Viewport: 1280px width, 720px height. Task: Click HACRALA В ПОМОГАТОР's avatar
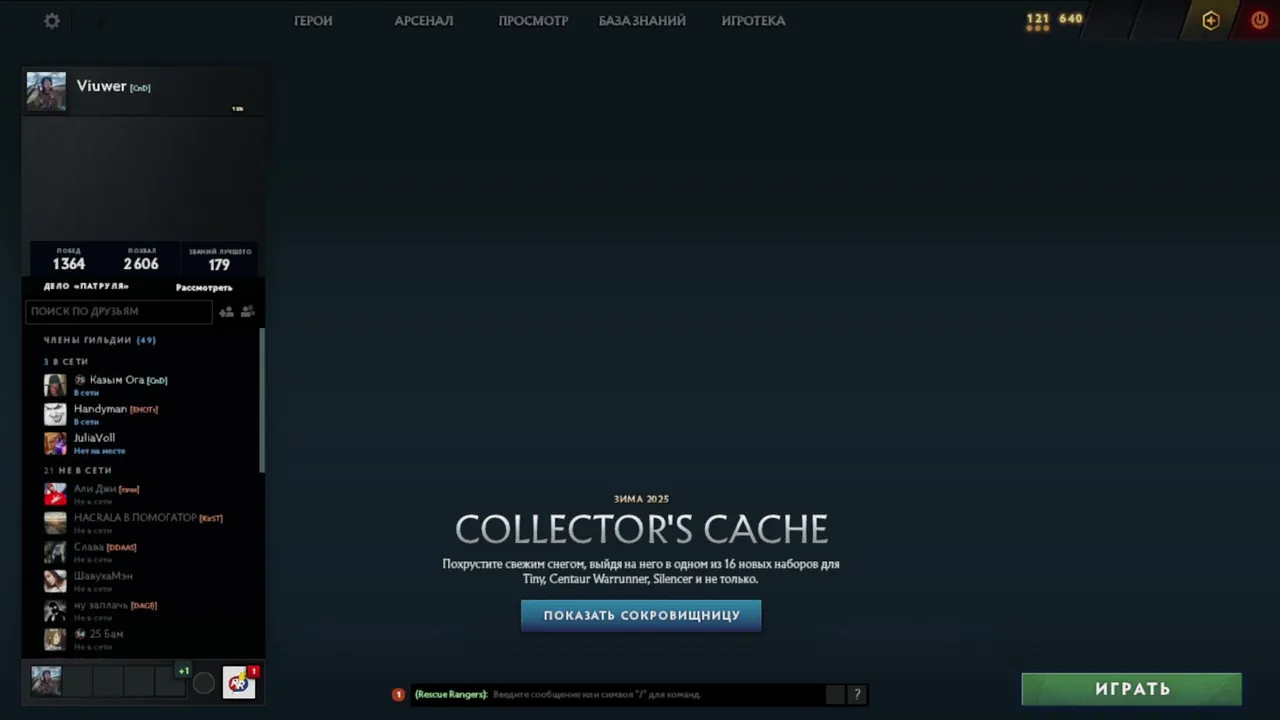(x=55, y=523)
